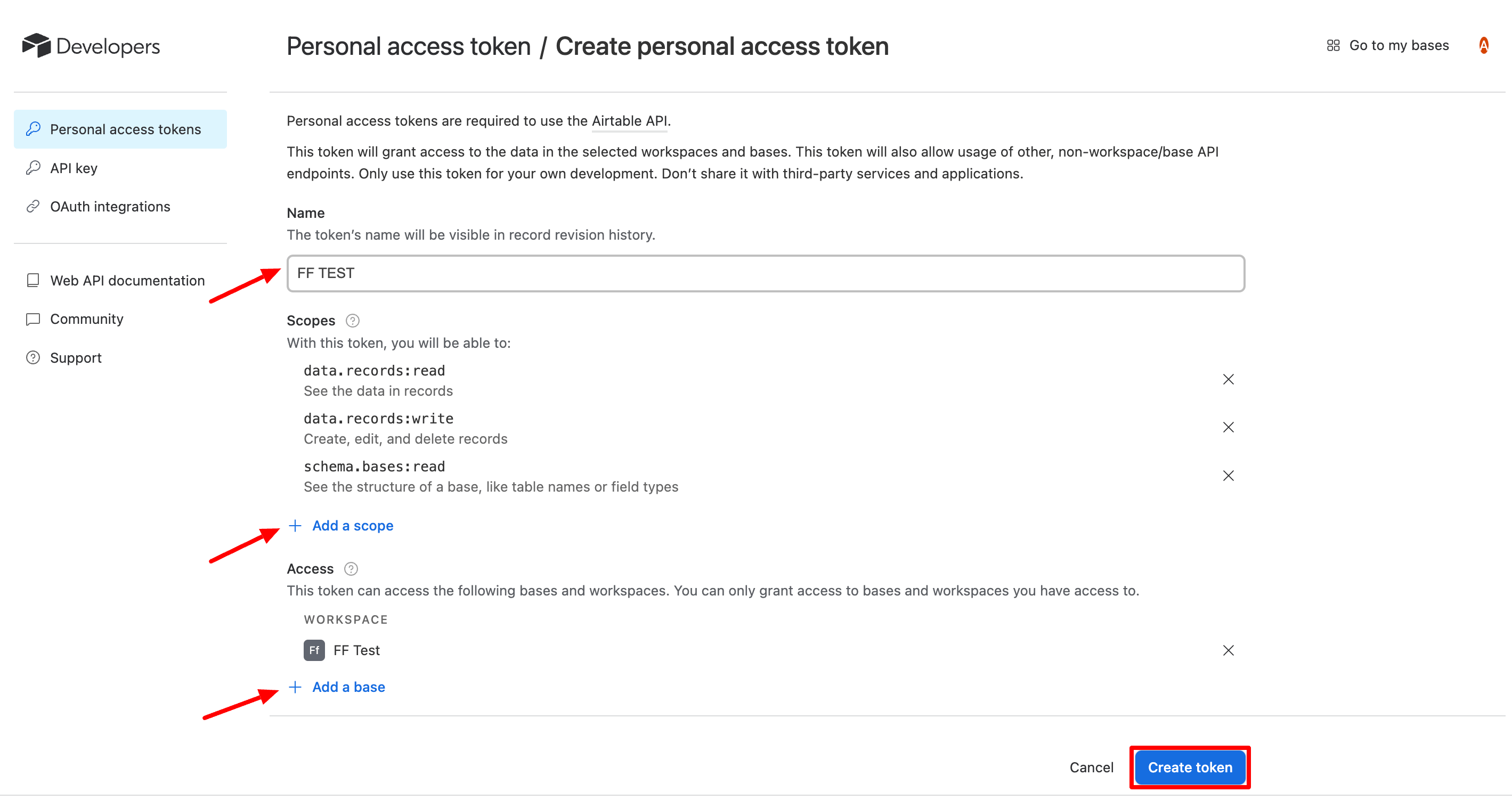Image resolution: width=1512 pixels, height=800 pixels.
Task: Remove the FF Test workspace access
Action: pyautogui.click(x=1228, y=650)
